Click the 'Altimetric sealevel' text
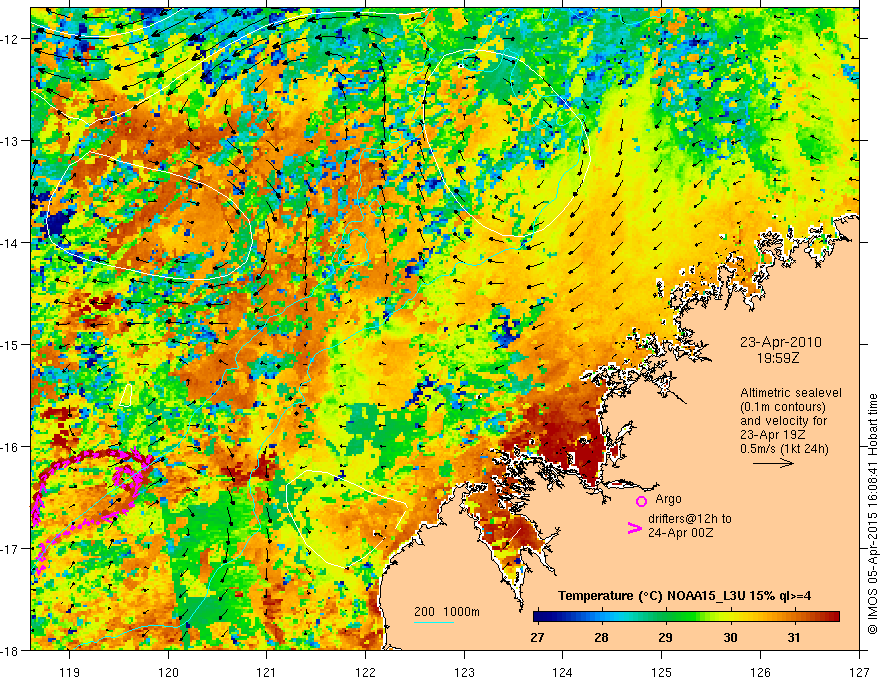 pyautogui.click(x=791, y=393)
